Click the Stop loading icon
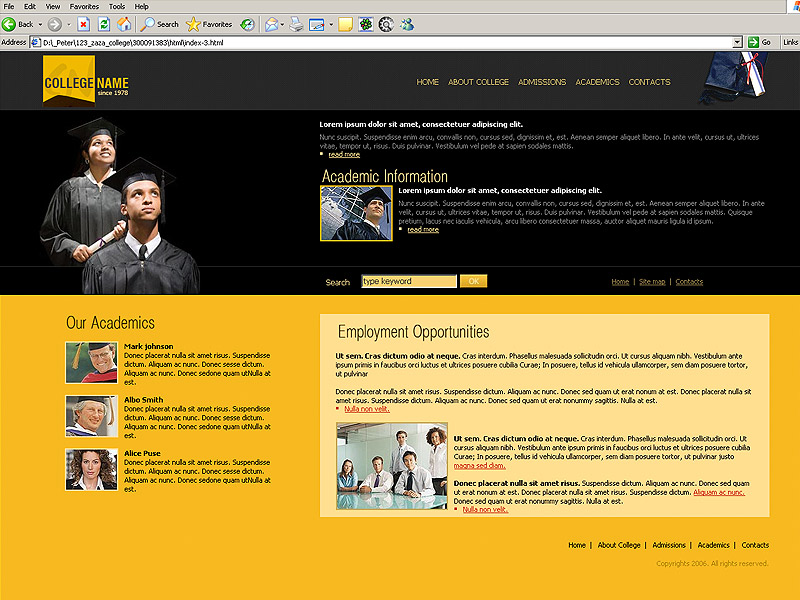The height and width of the screenshot is (600, 800). pyautogui.click(x=83, y=23)
